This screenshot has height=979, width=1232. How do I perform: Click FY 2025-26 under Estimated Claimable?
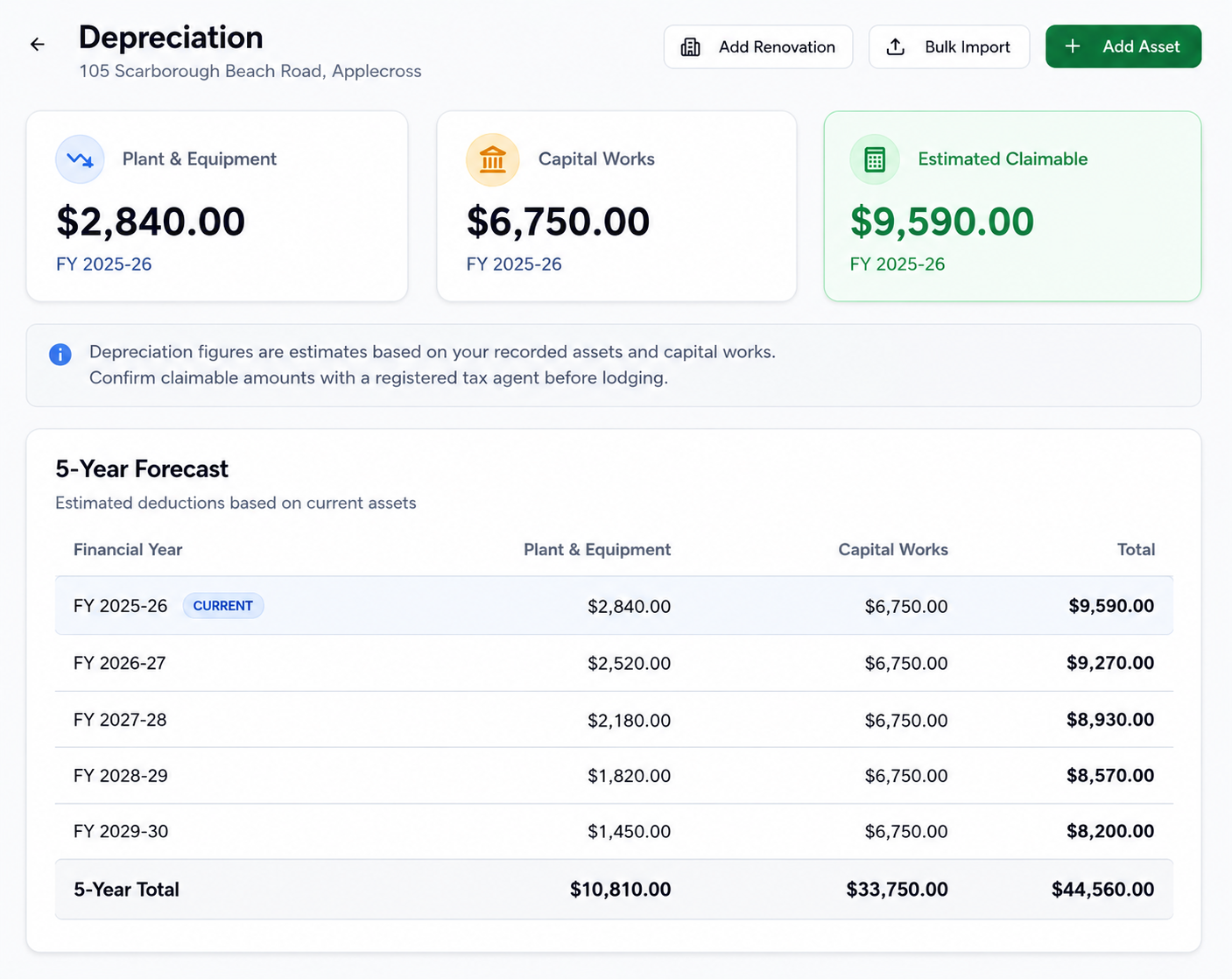pos(898,264)
